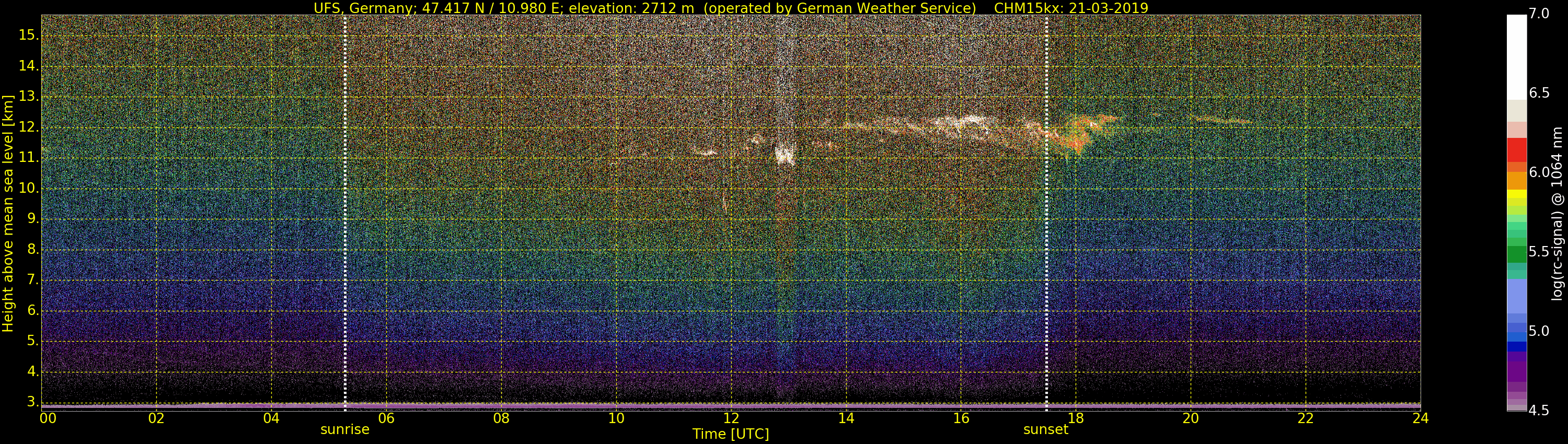Click the "02" time axis tick label
The image size is (1568, 444).
[156, 418]
